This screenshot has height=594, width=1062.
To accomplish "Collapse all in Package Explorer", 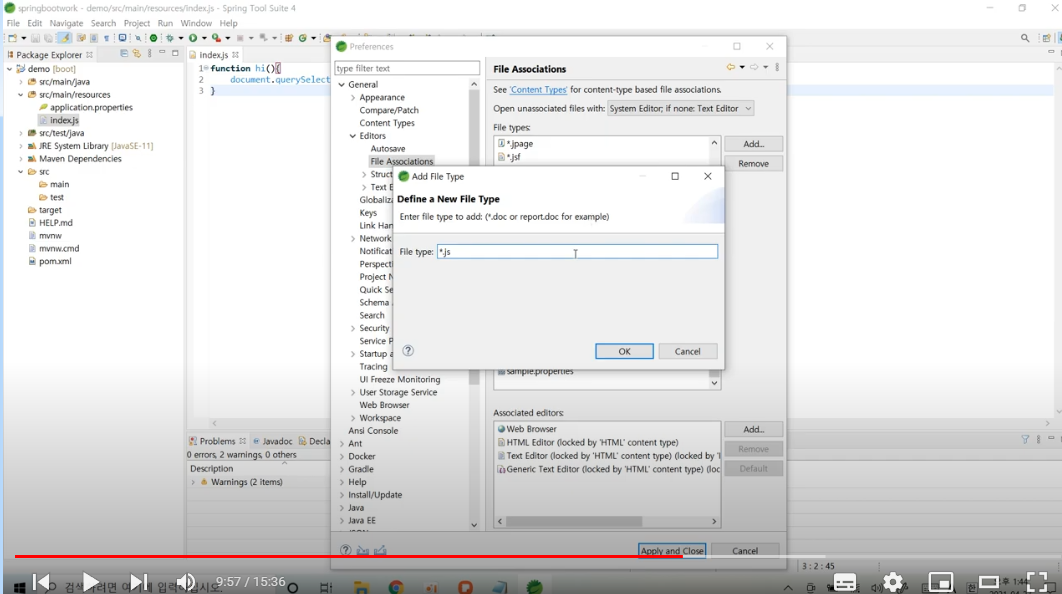I will (x=123, y=54).
